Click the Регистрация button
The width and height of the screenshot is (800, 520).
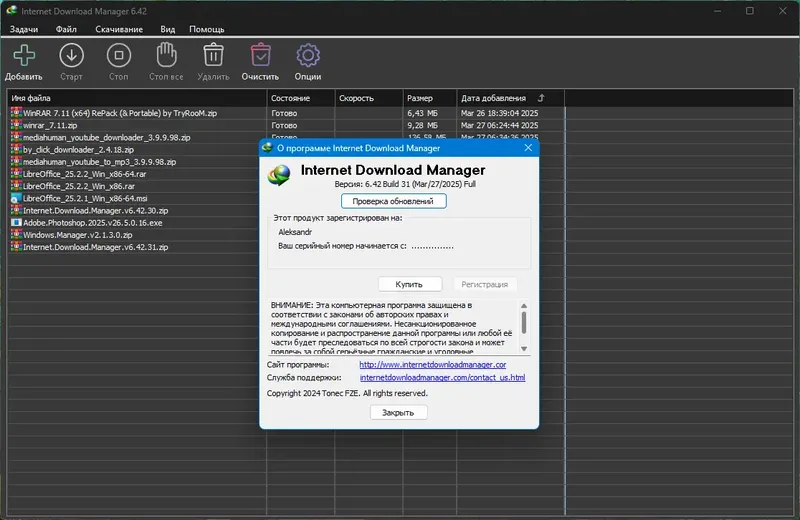pos(485,284)
